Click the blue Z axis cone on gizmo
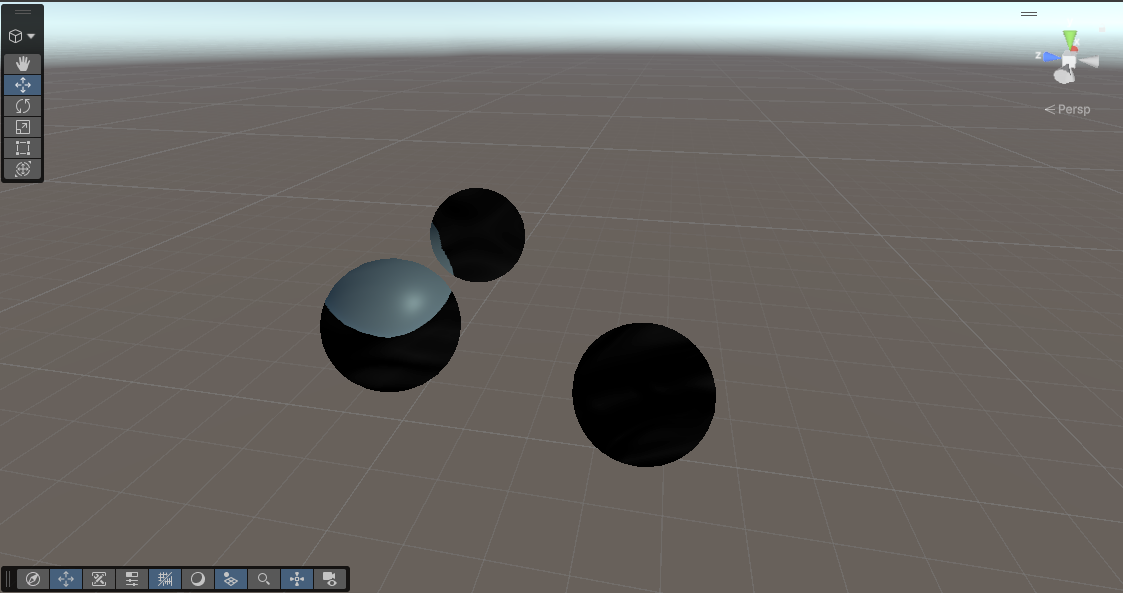The image size is (1123, 593). pyautogui.click(x=1052, y=57)
